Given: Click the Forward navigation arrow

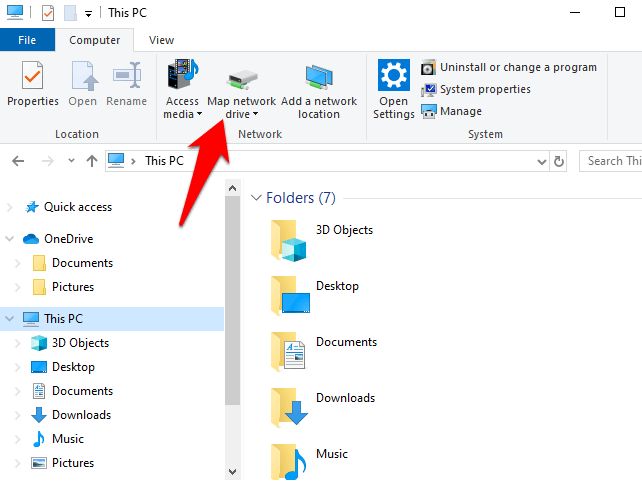Looking at the screenshot, I should (47, 161).
